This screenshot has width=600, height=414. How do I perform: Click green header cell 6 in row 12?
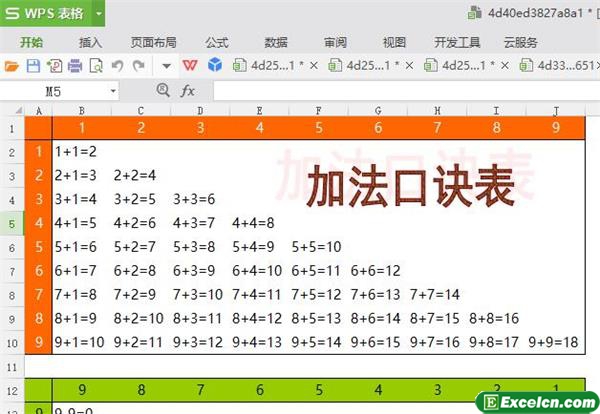point(259,390)
